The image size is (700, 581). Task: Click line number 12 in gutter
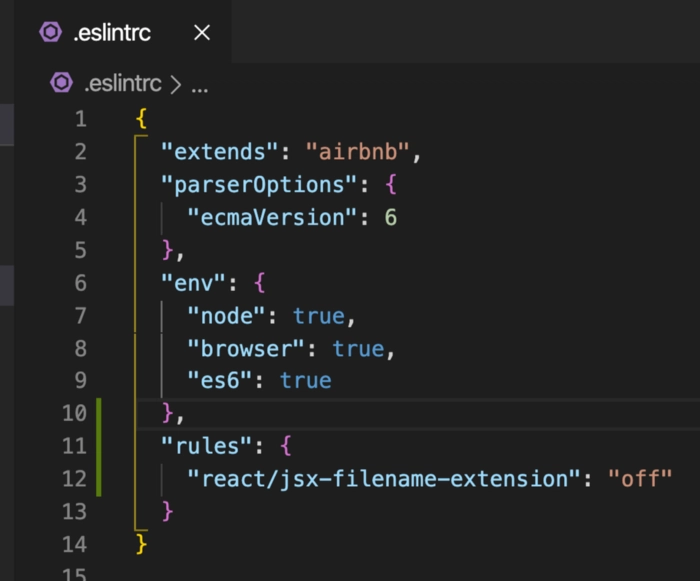[x=75, y=479]
